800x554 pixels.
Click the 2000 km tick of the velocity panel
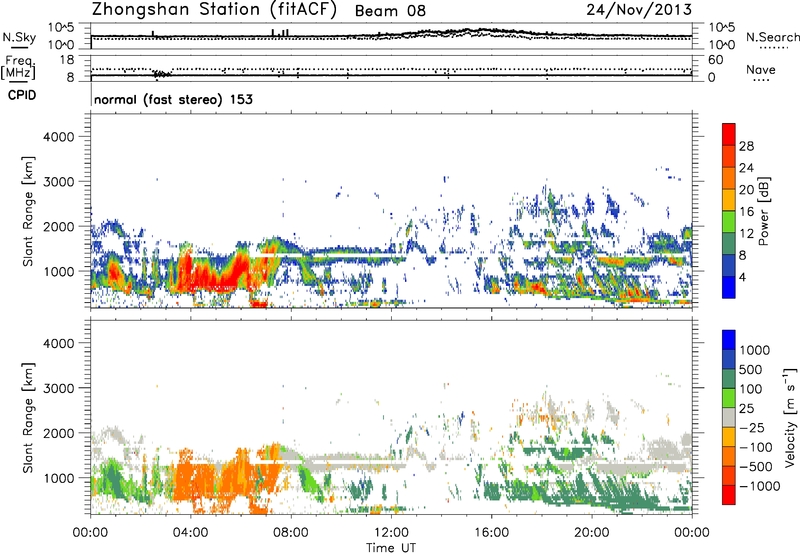tap(58, 434)
